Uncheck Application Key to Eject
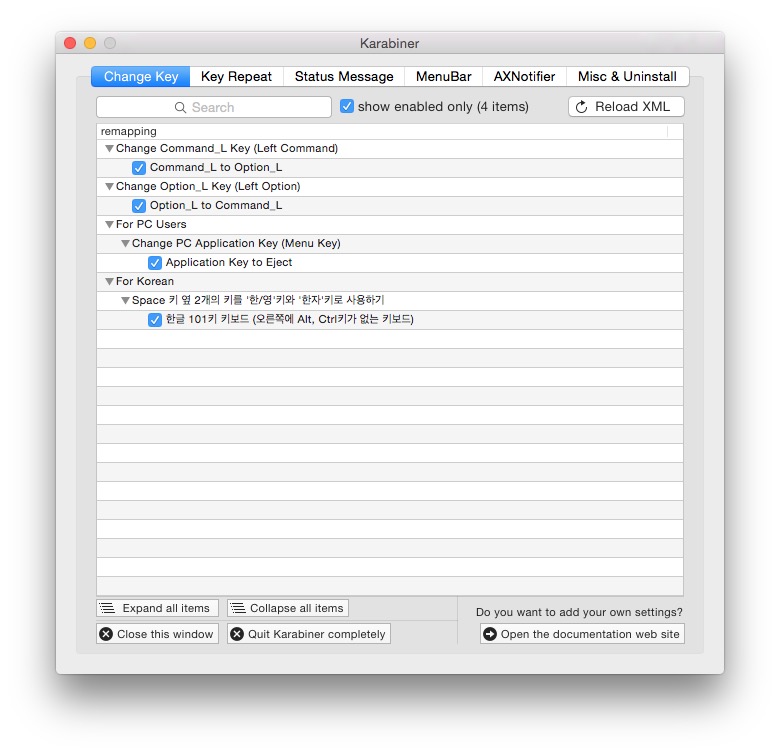 pos(155,263)
